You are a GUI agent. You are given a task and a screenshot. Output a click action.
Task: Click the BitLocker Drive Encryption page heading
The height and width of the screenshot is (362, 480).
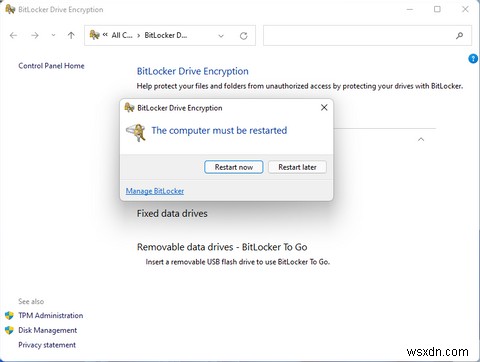[x=193, y=71]
